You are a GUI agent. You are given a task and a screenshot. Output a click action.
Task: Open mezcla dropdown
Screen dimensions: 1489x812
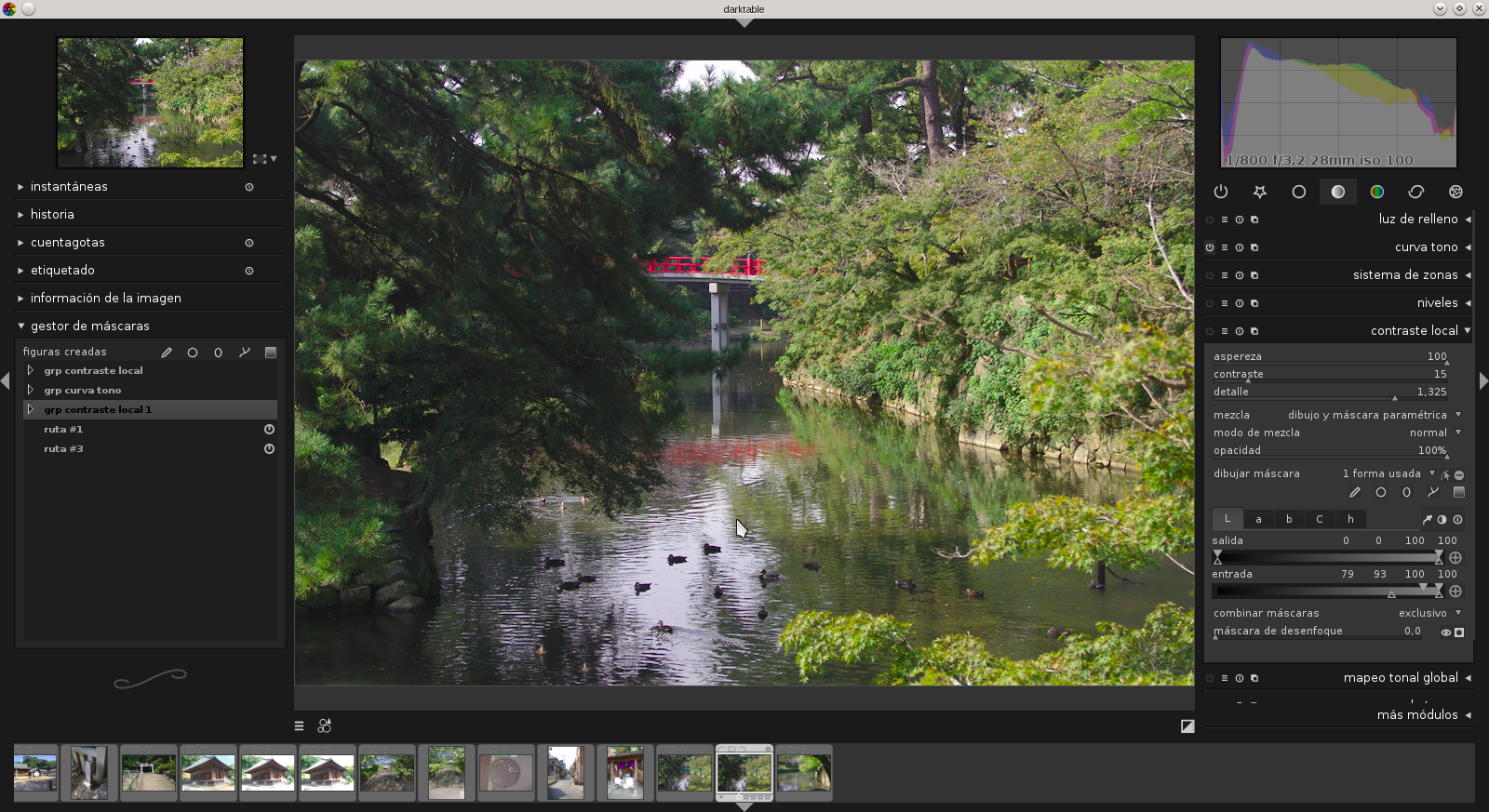(1337, 415)
